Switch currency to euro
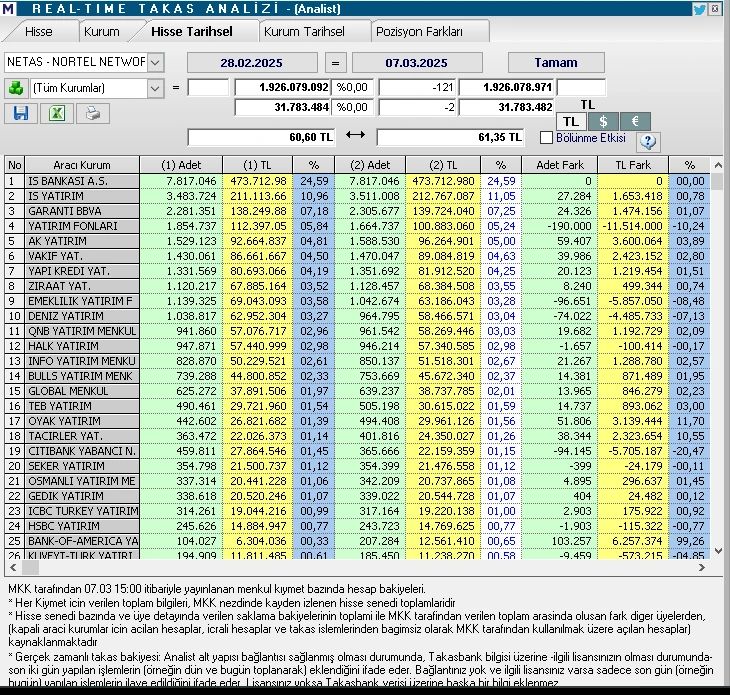Viewport: 730px width, 695px height. pyautogui.click(x=635, y=121)
